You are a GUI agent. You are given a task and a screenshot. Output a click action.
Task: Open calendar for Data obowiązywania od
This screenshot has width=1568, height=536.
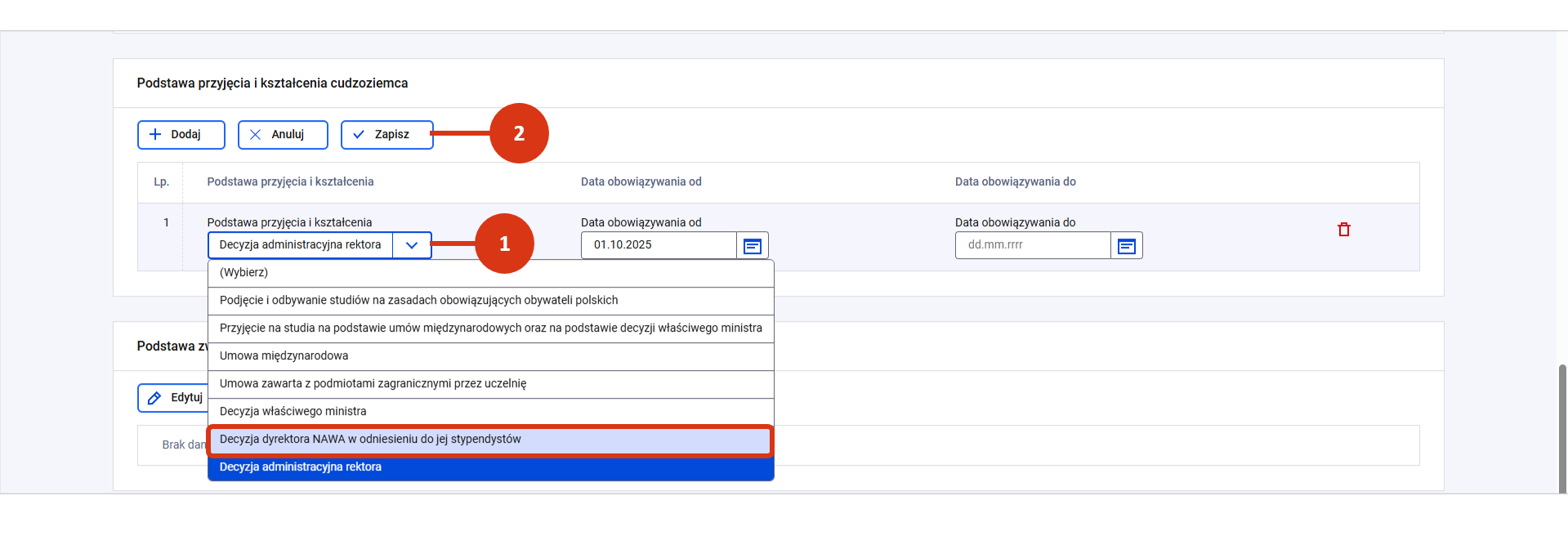click(x=753, y=245)
